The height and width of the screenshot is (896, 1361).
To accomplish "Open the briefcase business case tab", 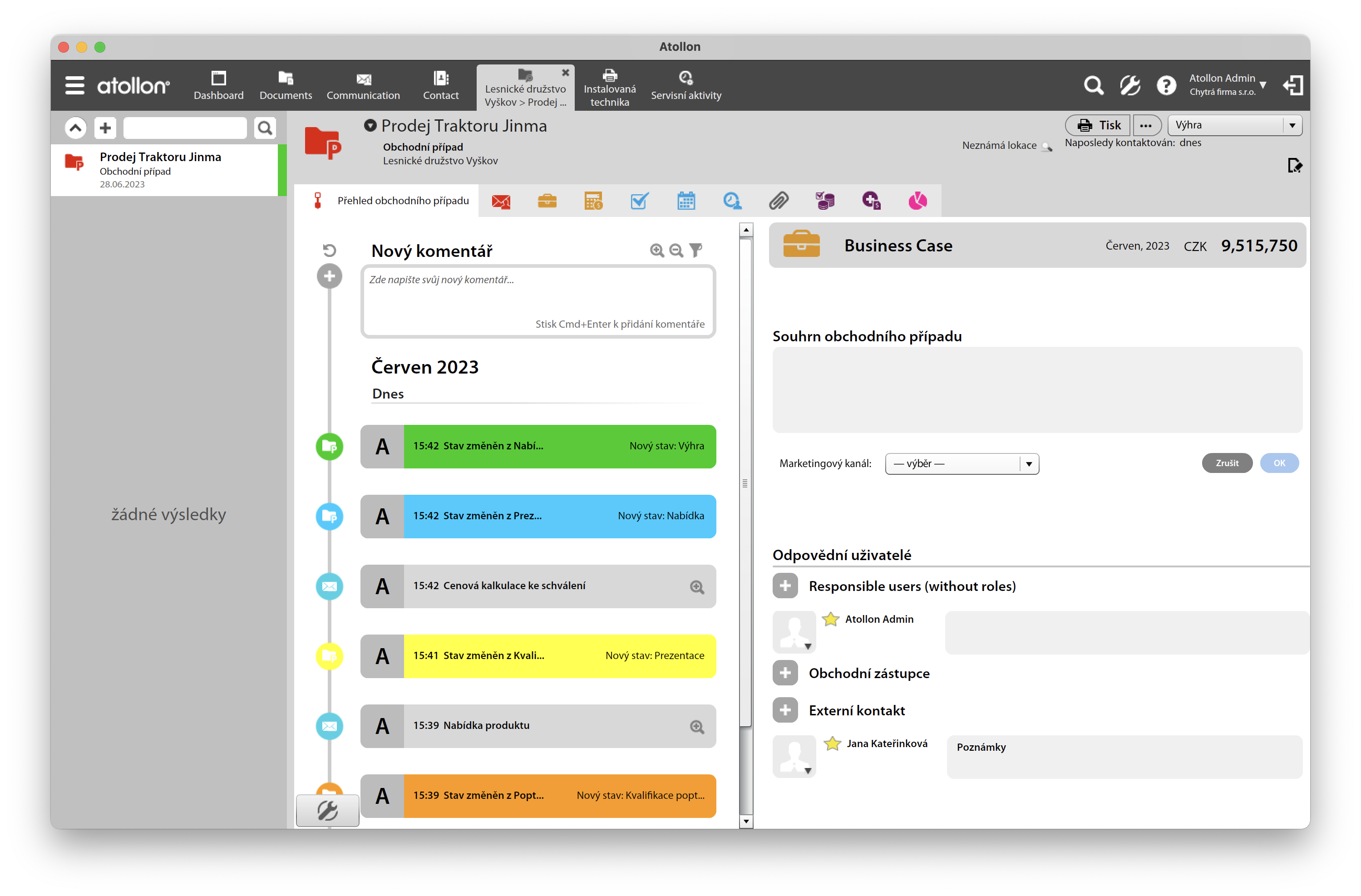I will [547, 201].
